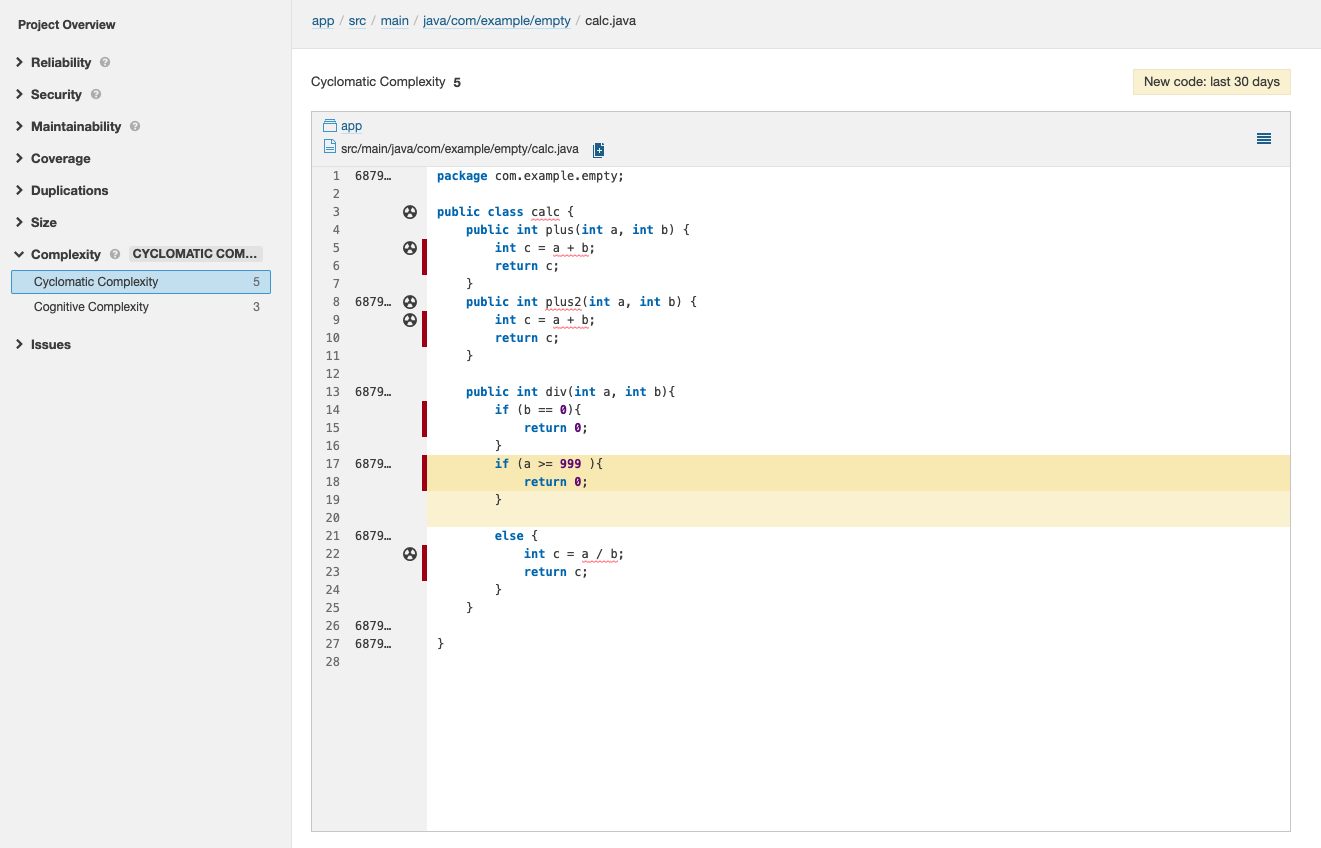The height and width of the screenshot is (848, 1321).
Task: Click SCM revision 6879 on line 27
Action: pyautogui.click(x=374, y=644)
